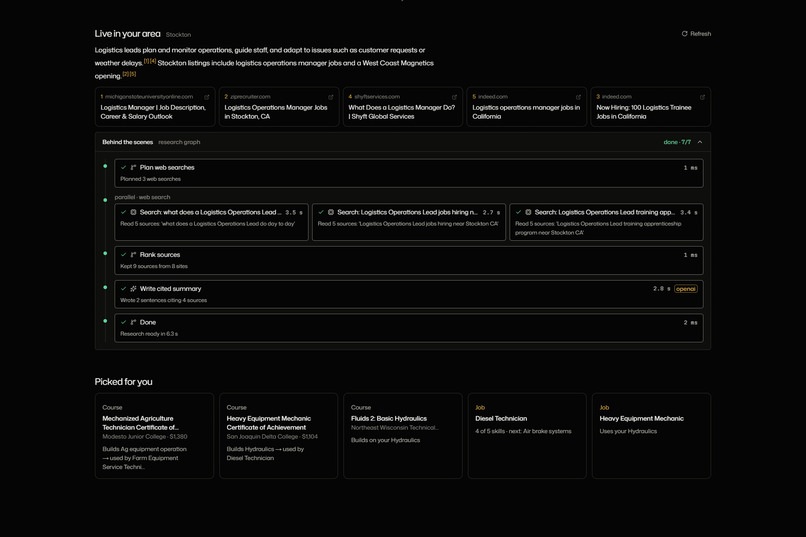
Task: Open external link icon on Now Hiring: 100 Logistics Trainee card
Action: [x=702, y=97]
